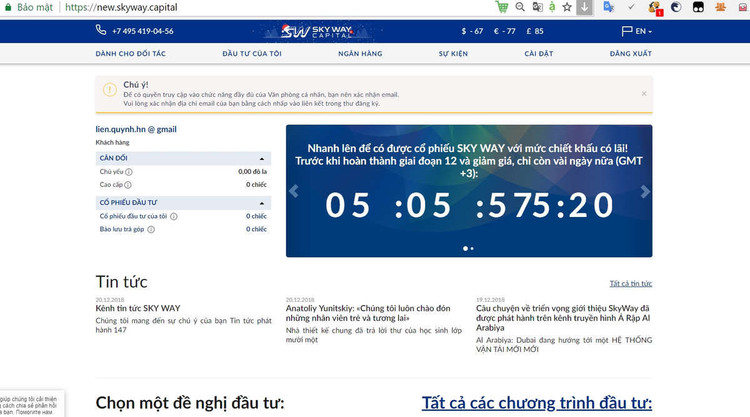Click the phone icon beside +7 495 number
Viewport: 750px width, 417px height.
point(101,30)
